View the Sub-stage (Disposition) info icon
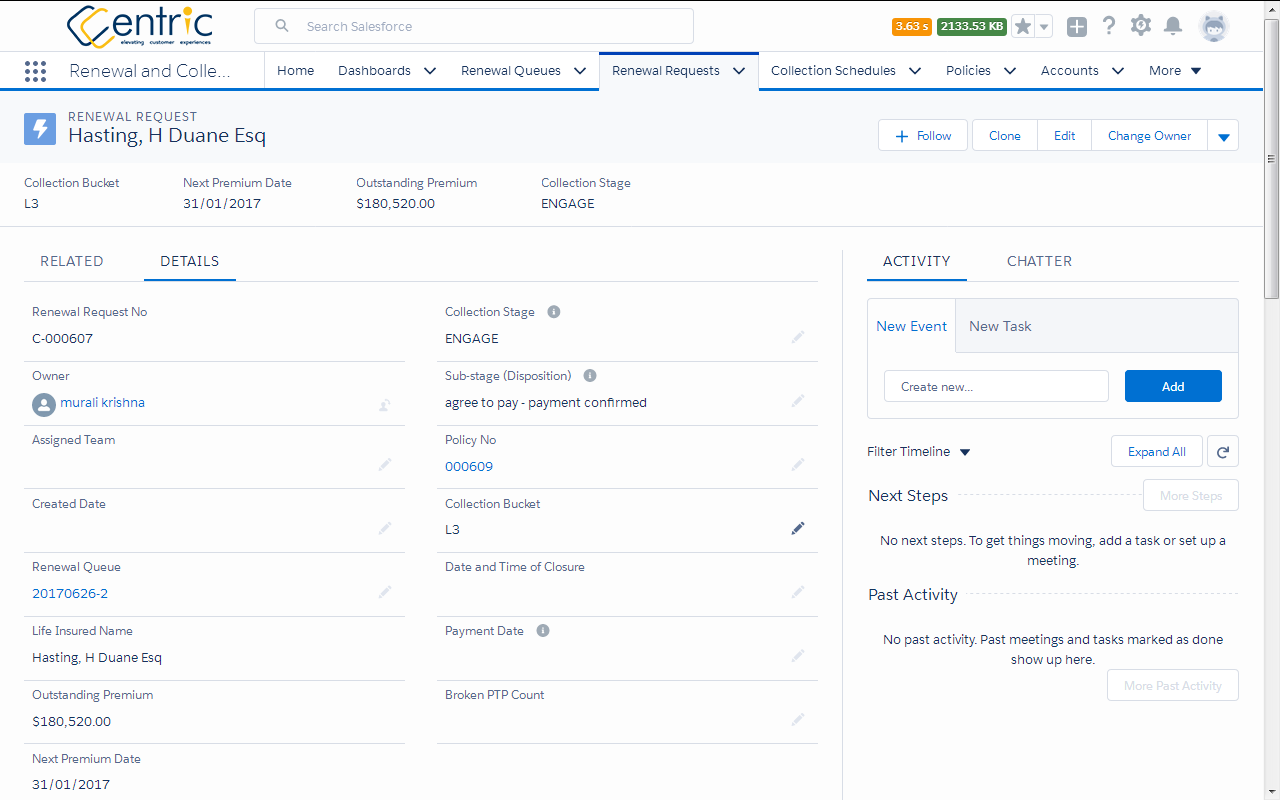Image resolution: width=1280 pixels, height=800 pixels. [589, 375]
